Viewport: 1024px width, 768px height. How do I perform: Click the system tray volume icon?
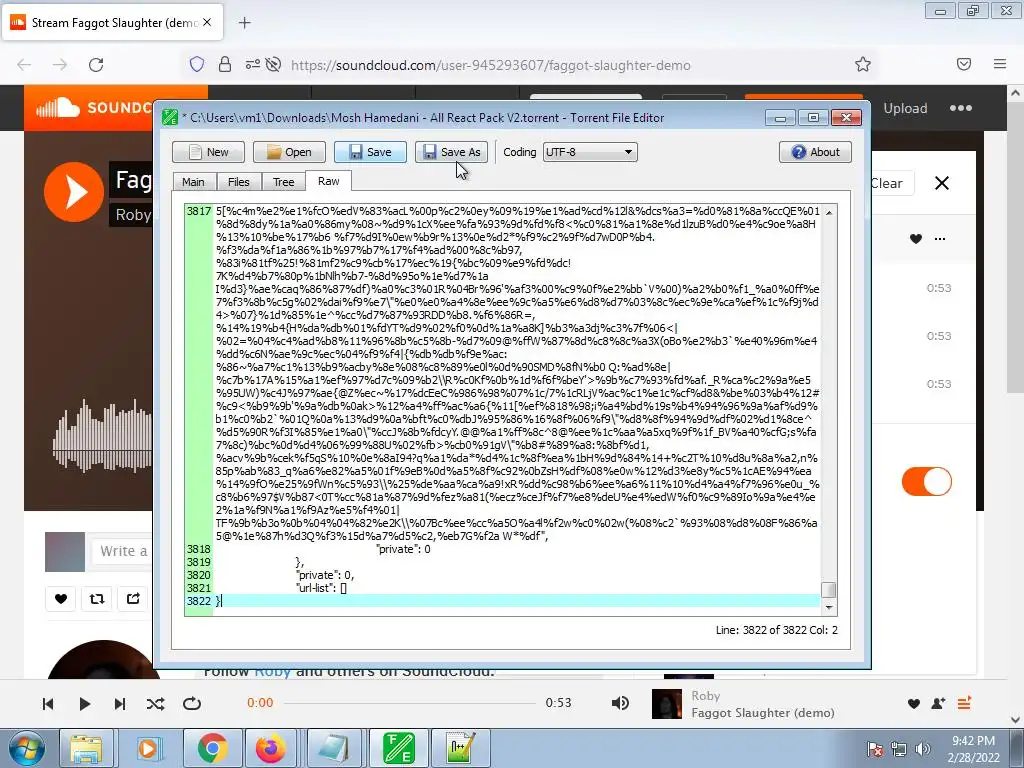point(922,749)
